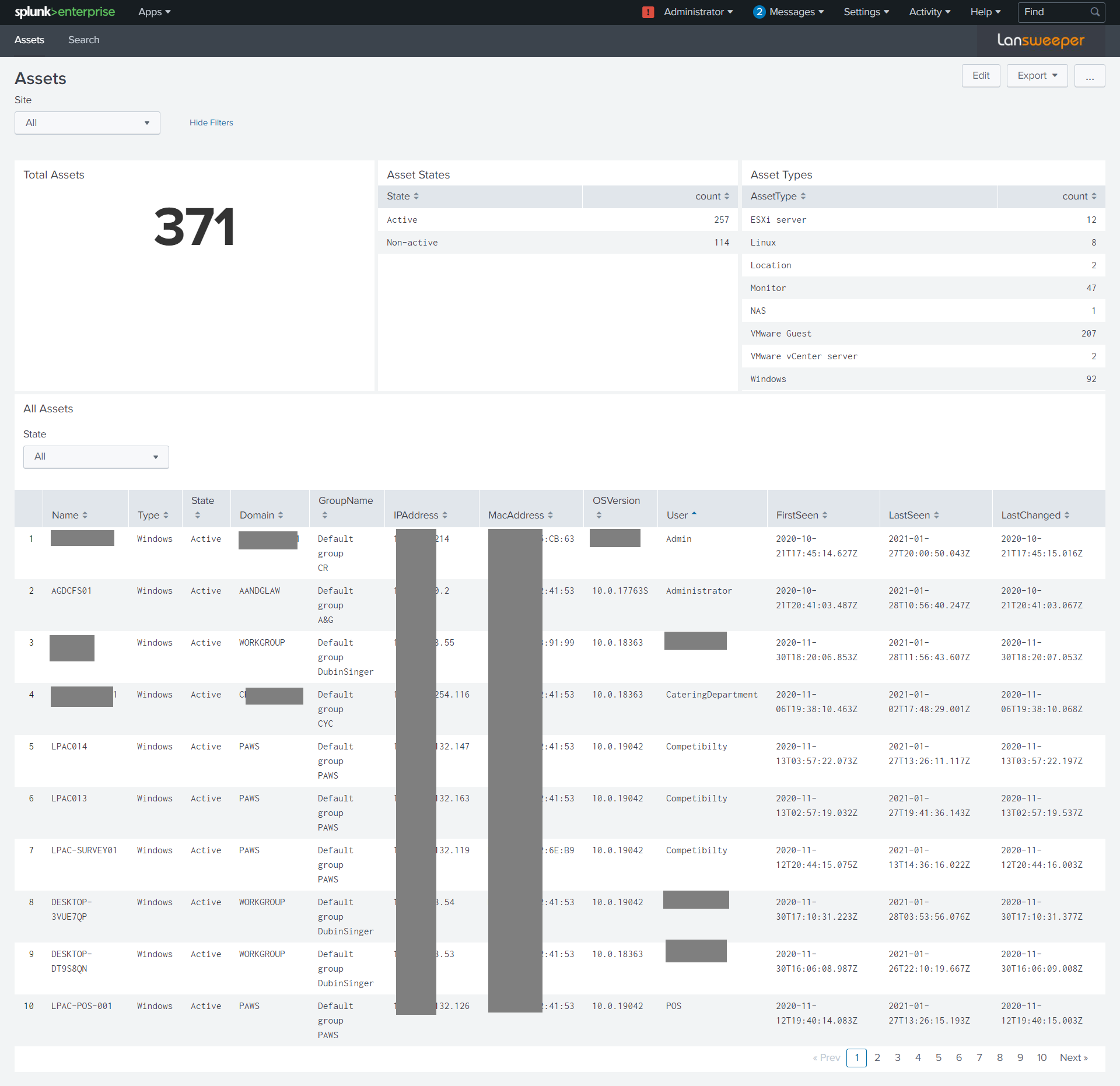Click the VMware vCenter server row
1120x1086 pixels.
[x=923, y=356]
